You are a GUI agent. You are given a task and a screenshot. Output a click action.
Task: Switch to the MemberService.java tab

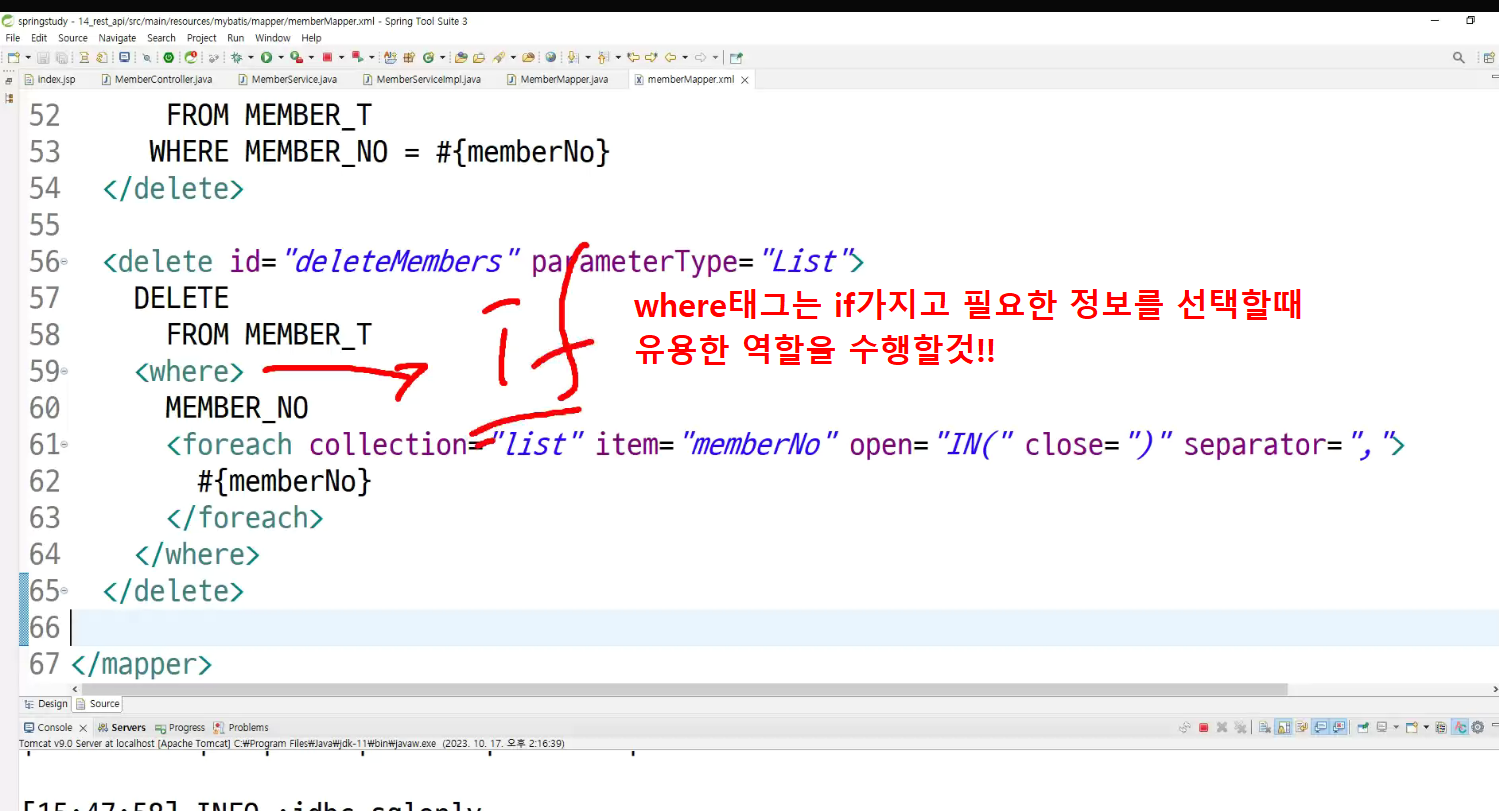coord(287,79)
